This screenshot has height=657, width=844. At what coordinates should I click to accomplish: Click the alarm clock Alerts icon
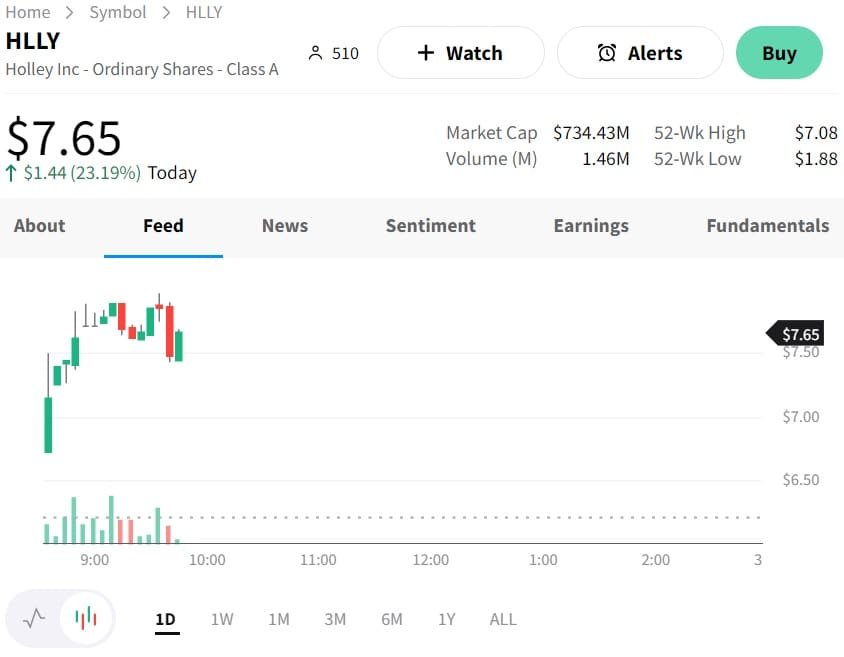(607, 53)
